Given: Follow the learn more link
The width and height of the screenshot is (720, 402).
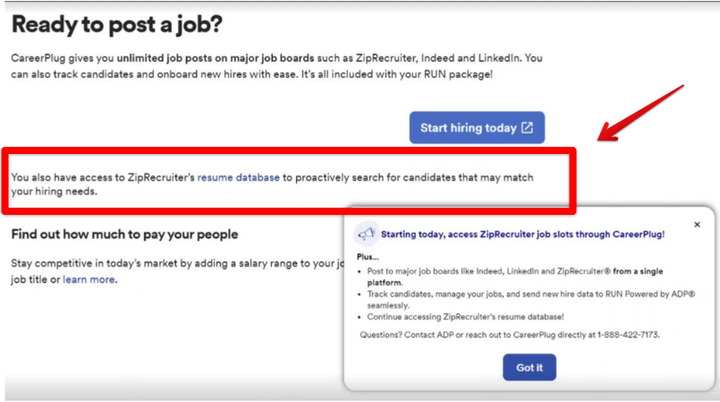Looking at the screenshot, I should (x=89, y=279).
